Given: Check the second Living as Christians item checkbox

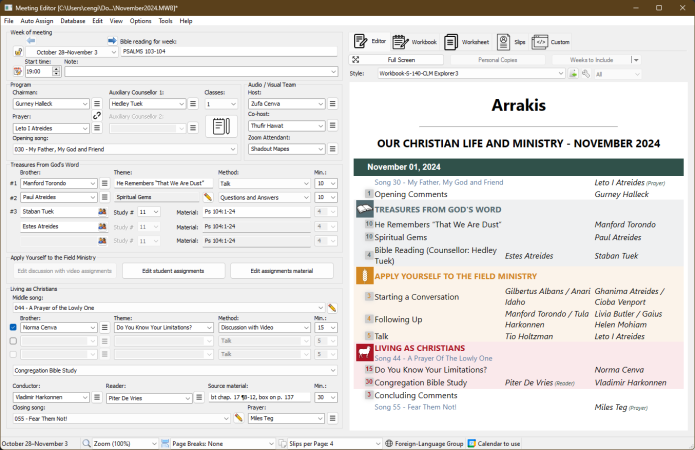Looking at the screenshot, I should click(13, 341).
